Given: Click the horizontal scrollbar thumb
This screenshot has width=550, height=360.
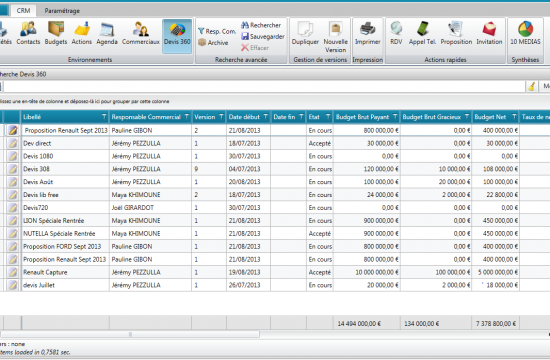Looking at the screenshot, I should point(129,334).
